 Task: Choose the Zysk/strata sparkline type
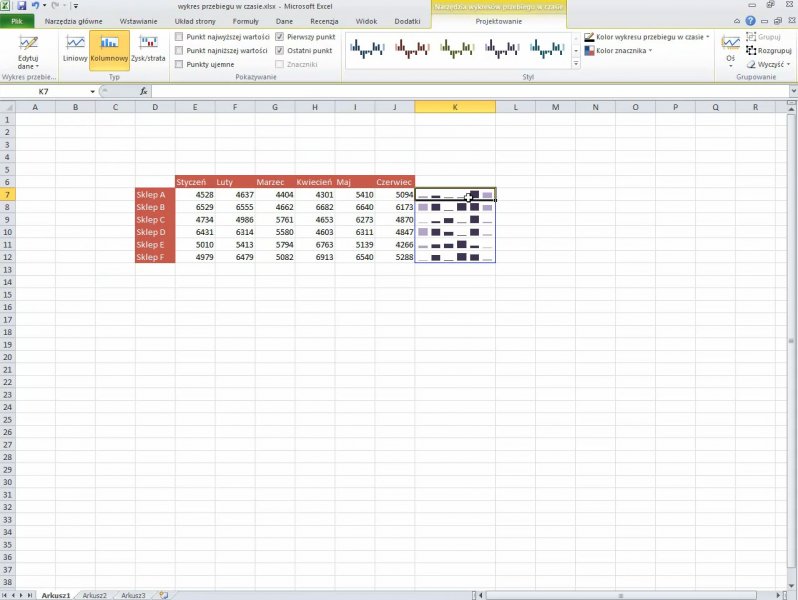pyautogui.click(x=148, y=48)
